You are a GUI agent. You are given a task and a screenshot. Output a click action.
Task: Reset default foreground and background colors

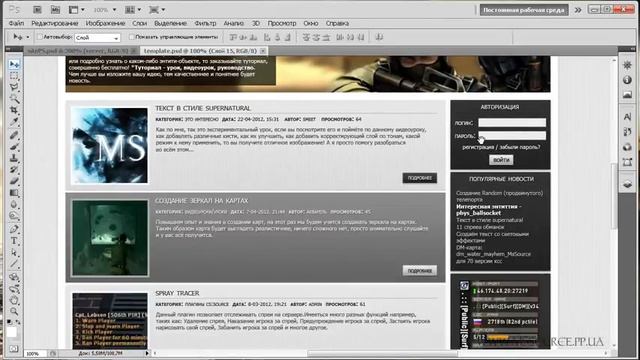click(10, 322)
